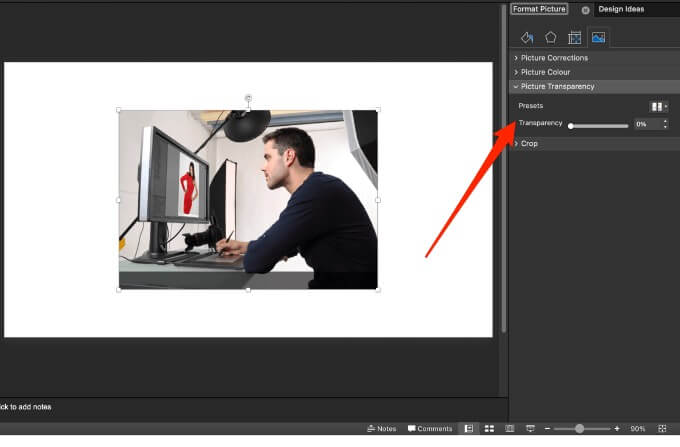Click the transparency value stepper arrows
Image resolution: width=680 pixels, height=447 pixels.
pyautogui.click(x=665, y=124)
